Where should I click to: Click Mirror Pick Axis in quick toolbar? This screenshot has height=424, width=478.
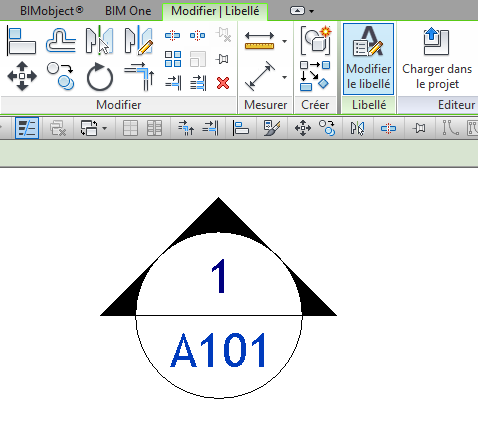[x=357, y=128]
